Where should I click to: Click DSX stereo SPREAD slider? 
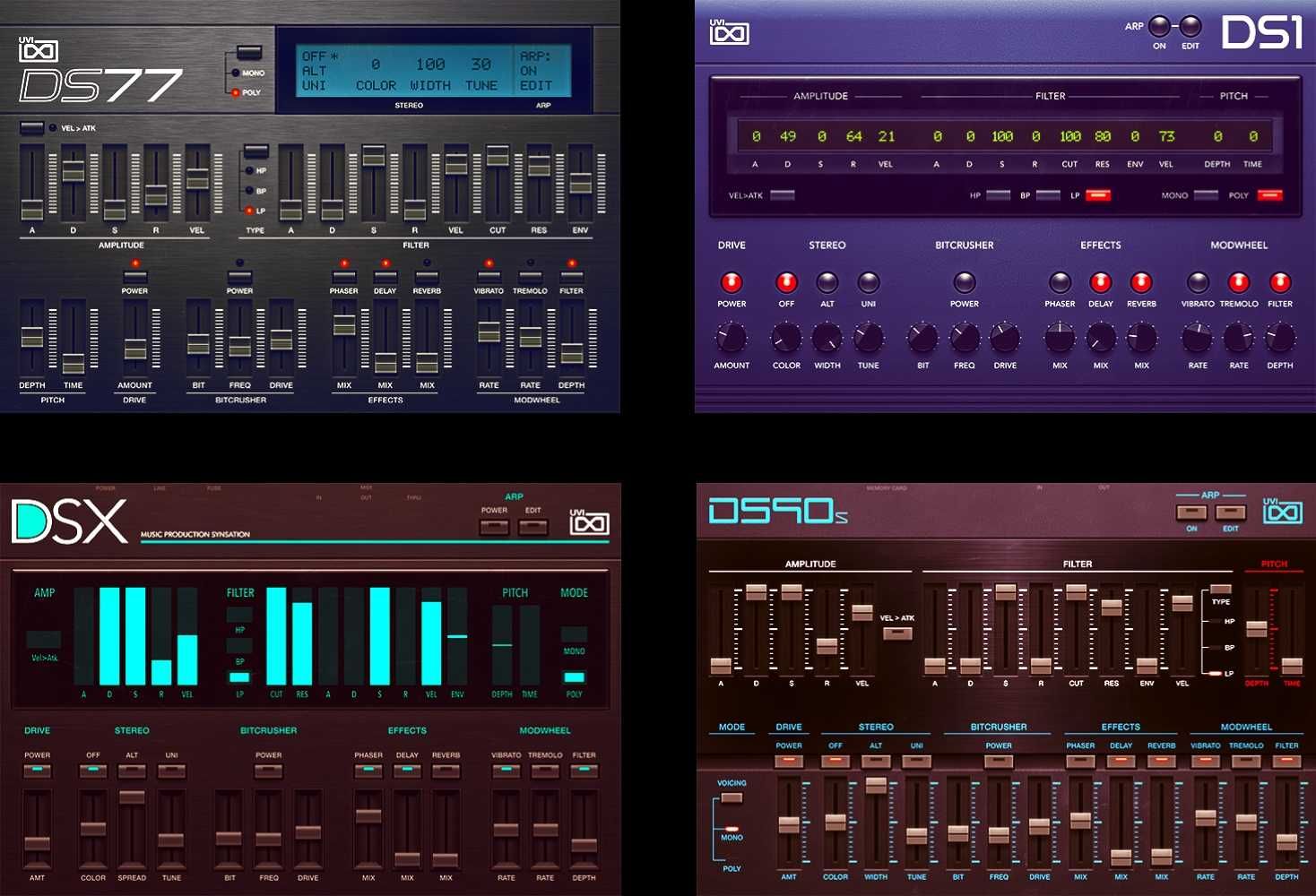(x=132, y=828)
